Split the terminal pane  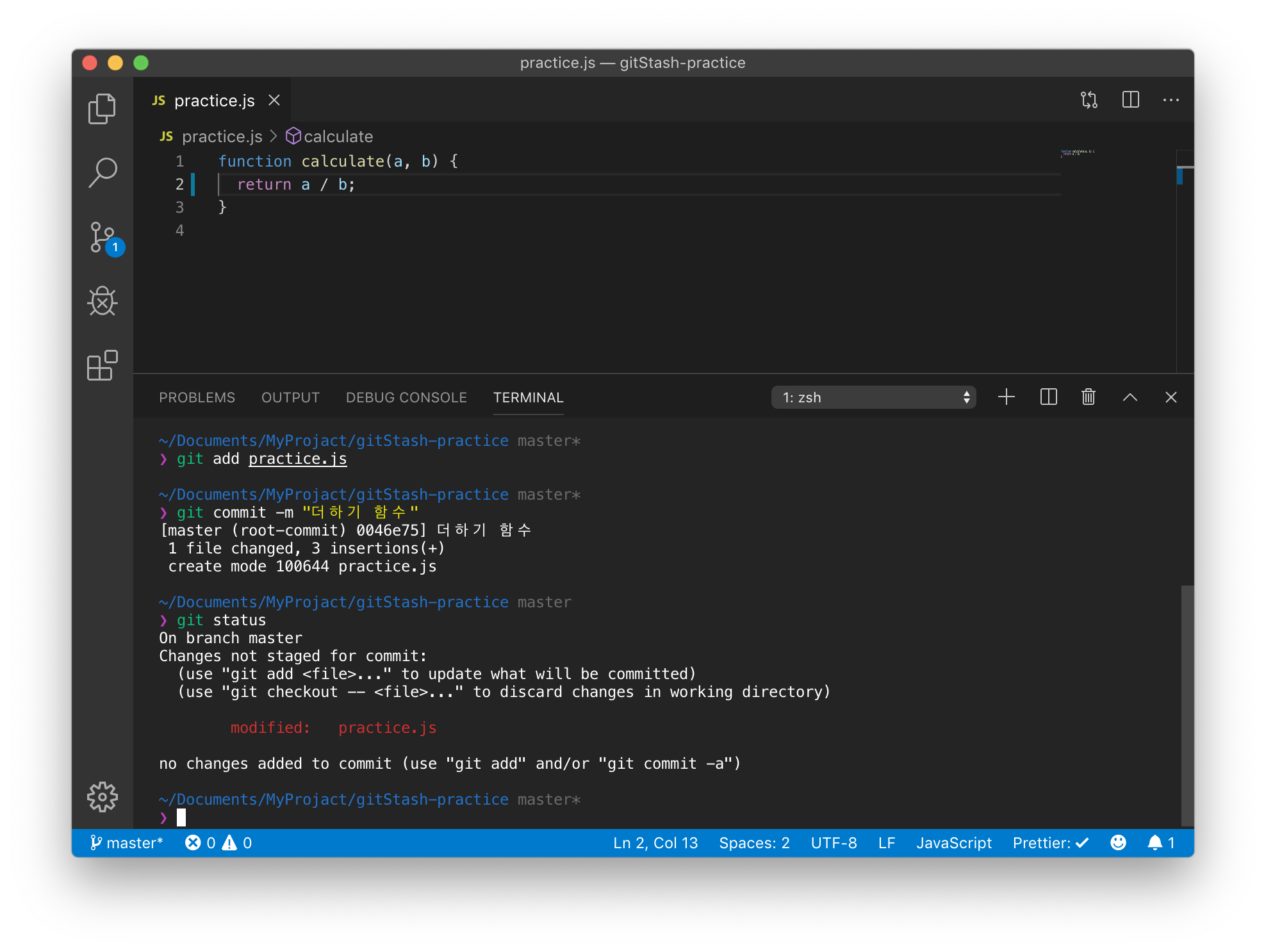click(x=1048, y=397)
